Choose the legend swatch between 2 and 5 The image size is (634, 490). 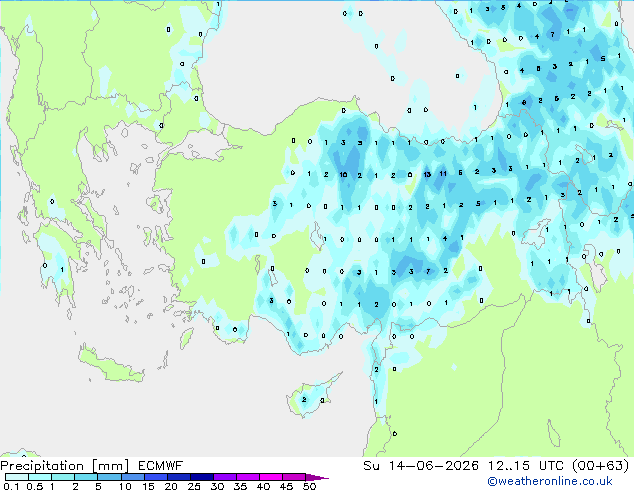[x=86, y=477]
